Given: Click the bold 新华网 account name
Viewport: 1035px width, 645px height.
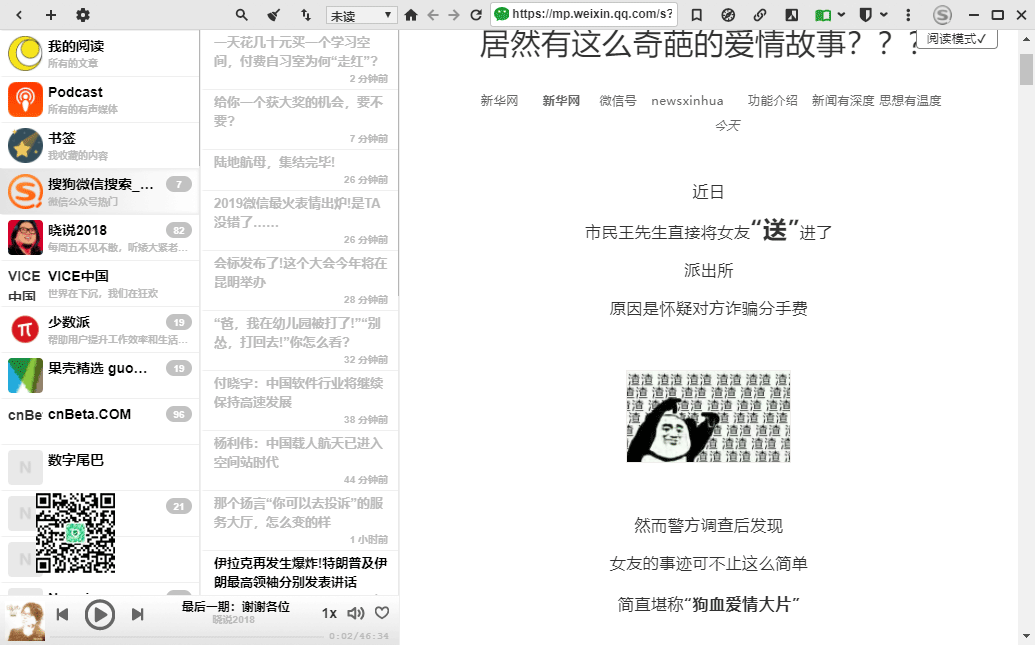Looking at the screenshot, I should click(561, 100).
